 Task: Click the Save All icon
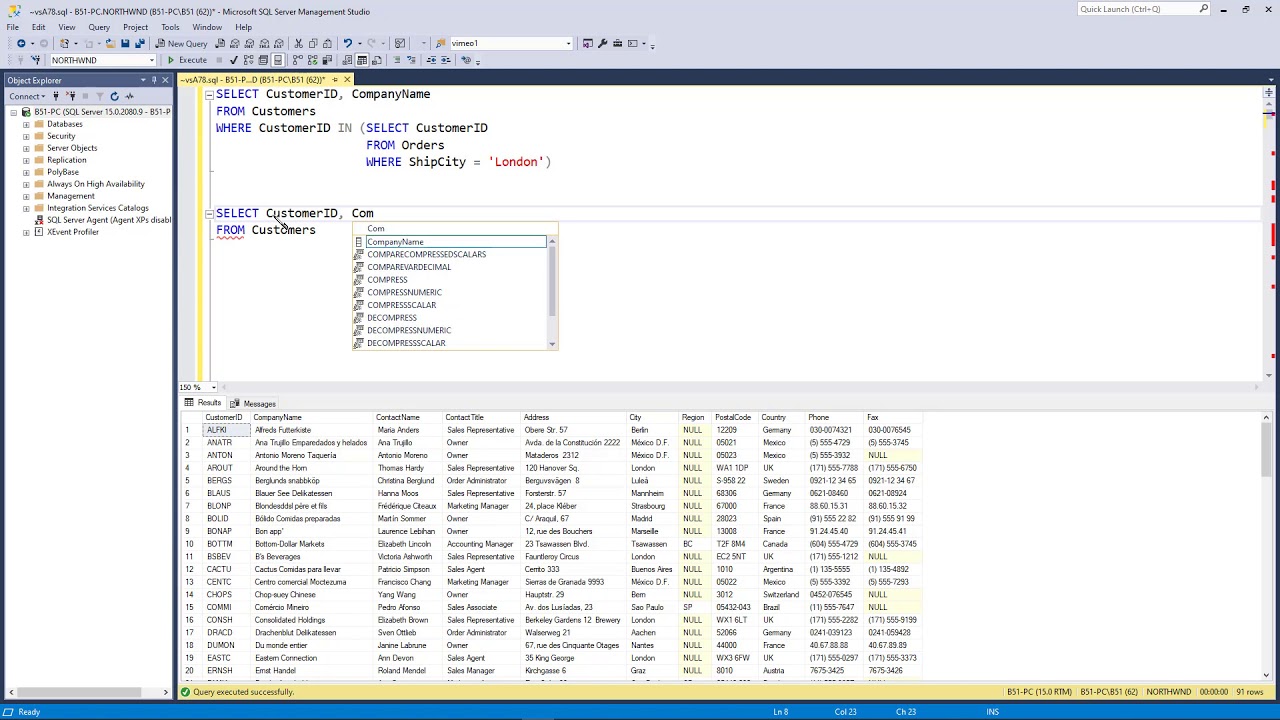(139, 44)
